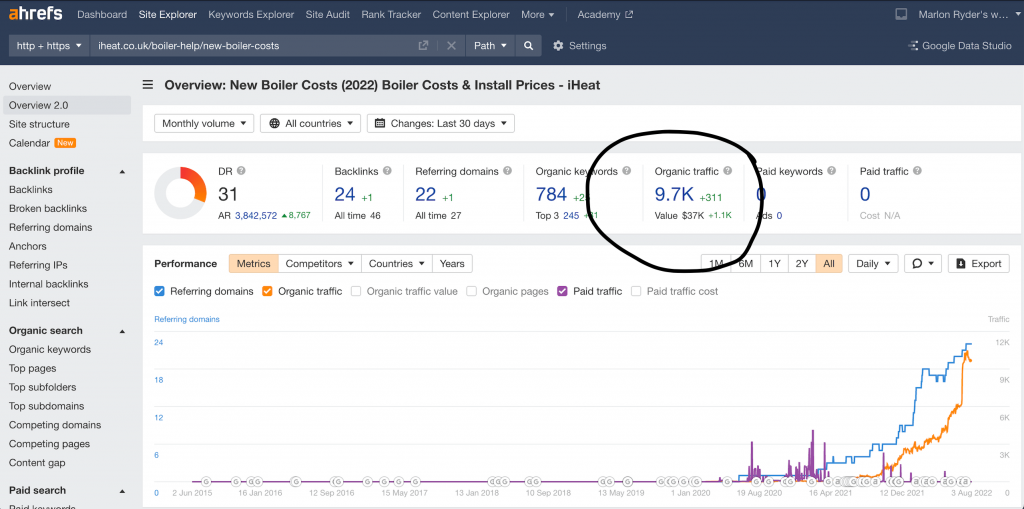Click Google update marker near 2 Jun 2015
Viewport: 1024px width, 509px height.
pos(206,481)
